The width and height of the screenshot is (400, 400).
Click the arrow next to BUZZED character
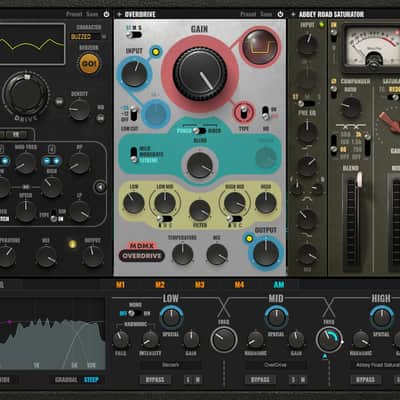(x=104, y=37)
